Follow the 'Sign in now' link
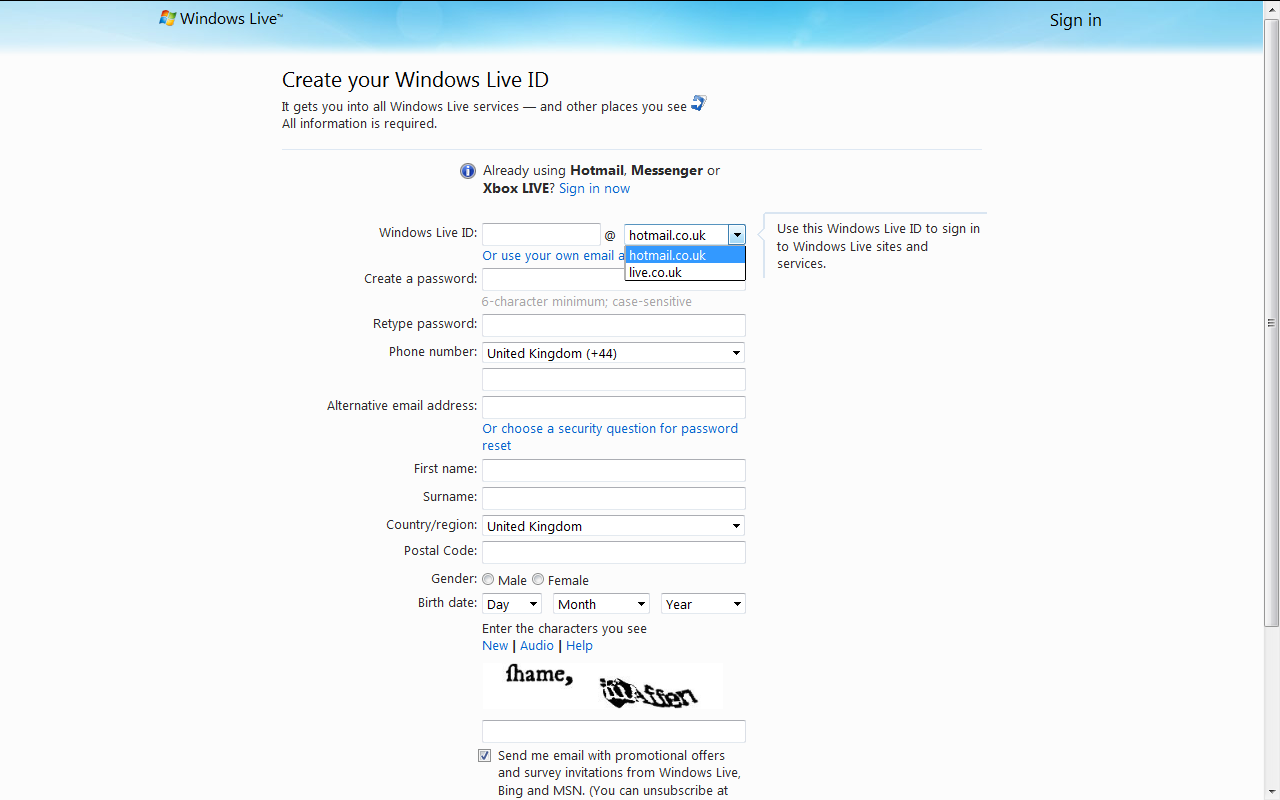The width and height of the screenshot is (1280, 800). click(594, 188)
